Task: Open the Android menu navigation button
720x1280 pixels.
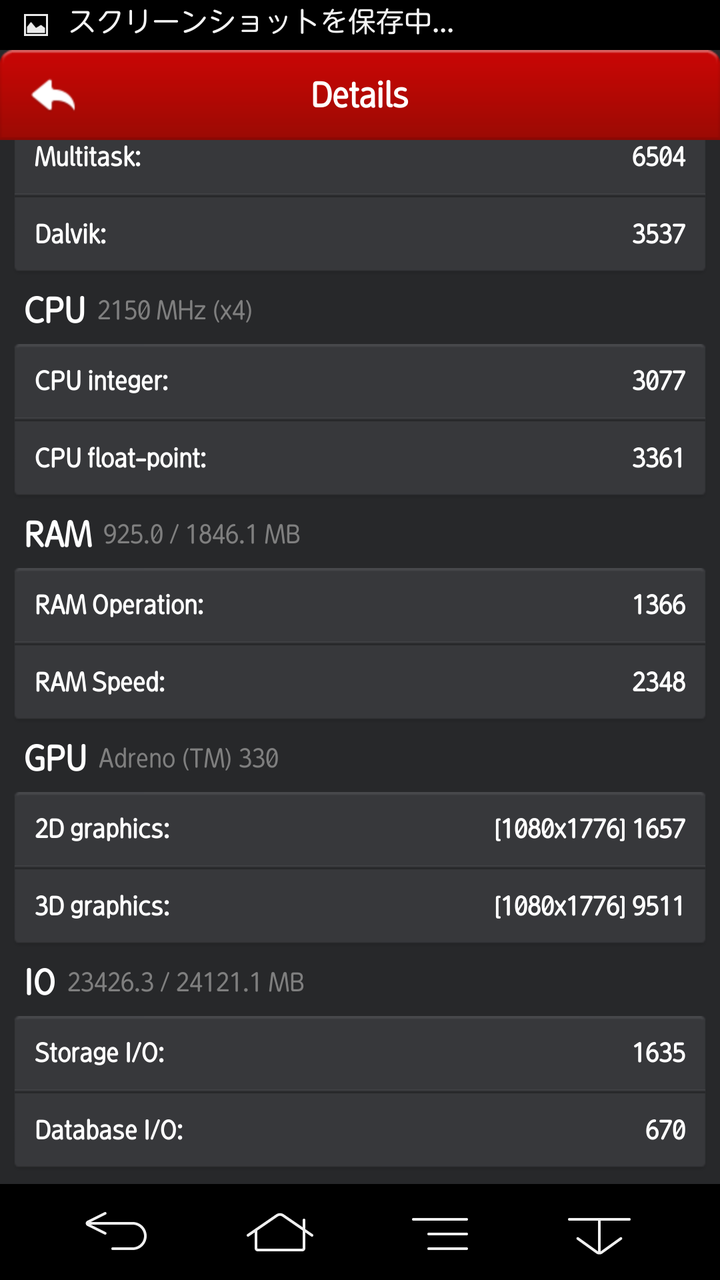Action: (x=440, y=1231)
